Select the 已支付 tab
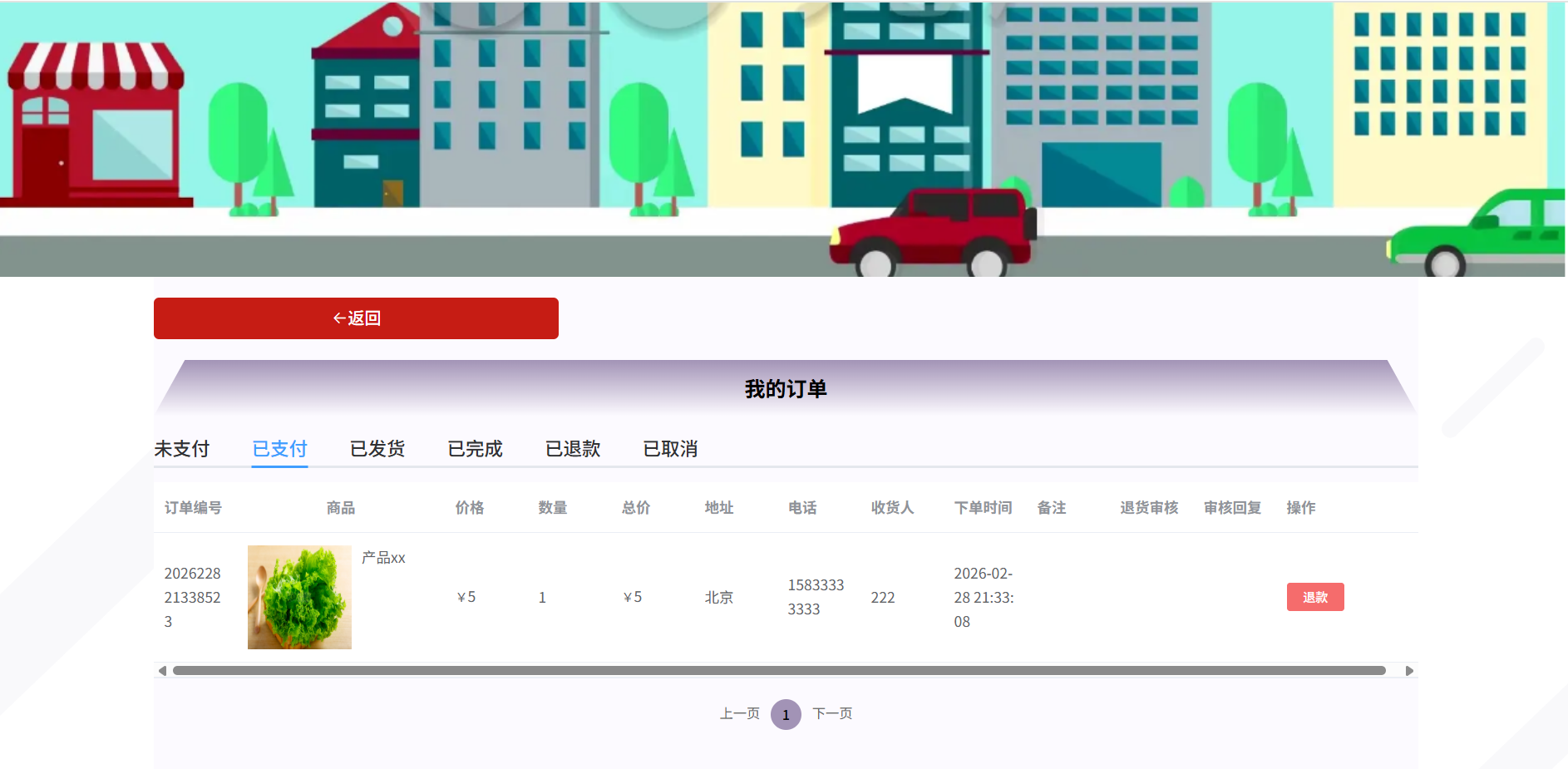This screenshot has width=1568, height=769. tap(279, 449)
